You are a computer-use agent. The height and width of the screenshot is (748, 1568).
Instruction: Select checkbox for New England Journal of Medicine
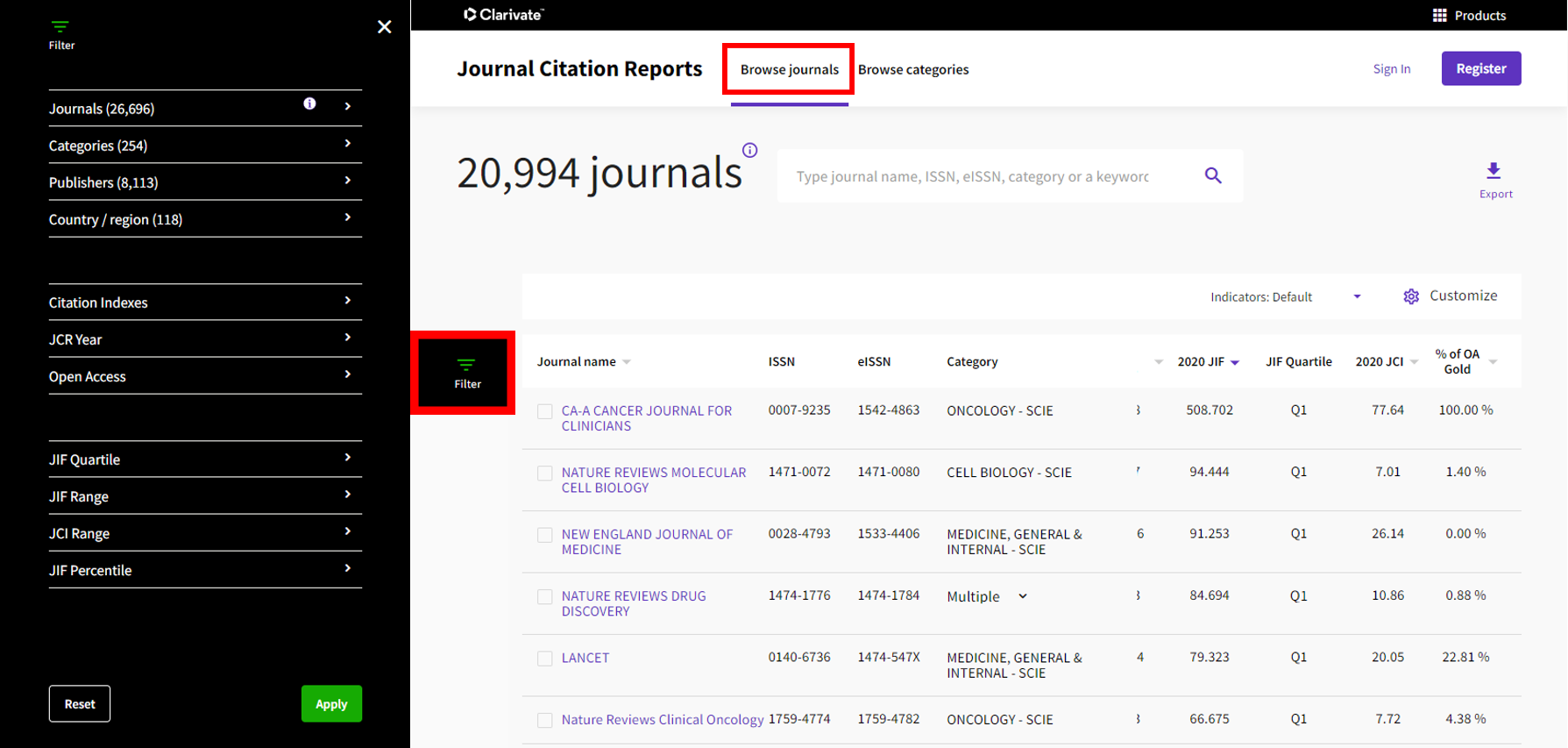coord(545,535)
